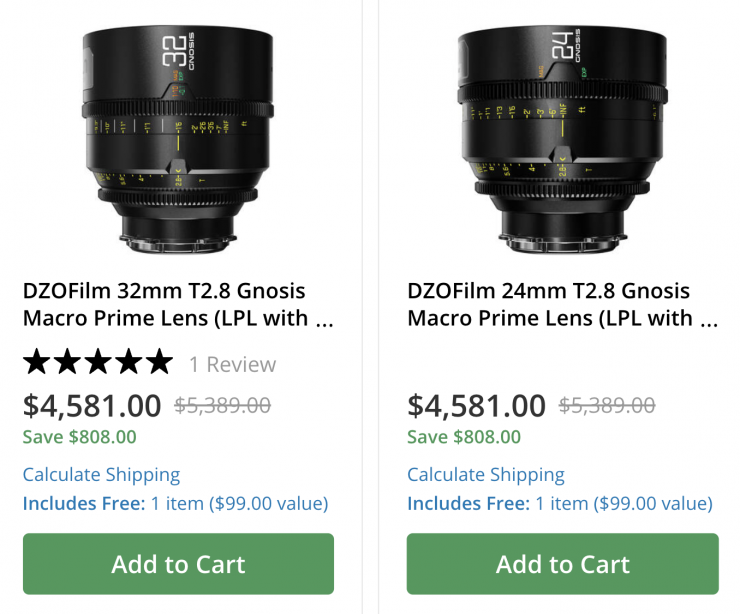The height and width of the screenshot is (614, 740).
Task: Click the $4,581.00 price of the 32mm lens
Action: [92, 406]
